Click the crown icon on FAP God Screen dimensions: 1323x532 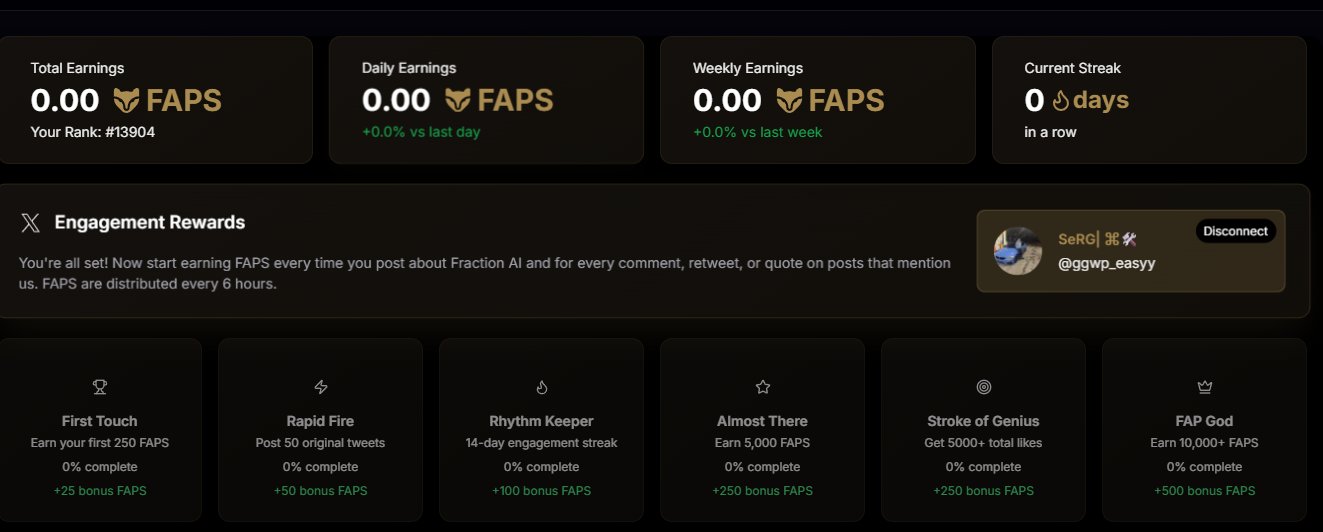pyautogui.click(x=1204, y=386)
